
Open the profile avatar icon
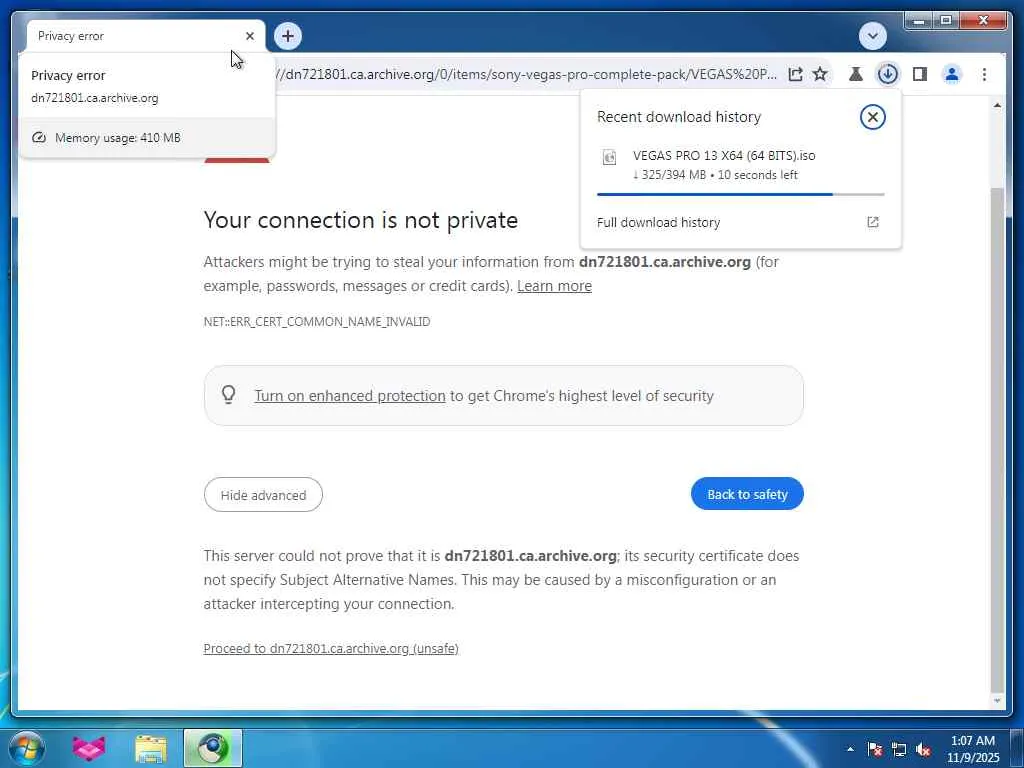click(952, 74)
